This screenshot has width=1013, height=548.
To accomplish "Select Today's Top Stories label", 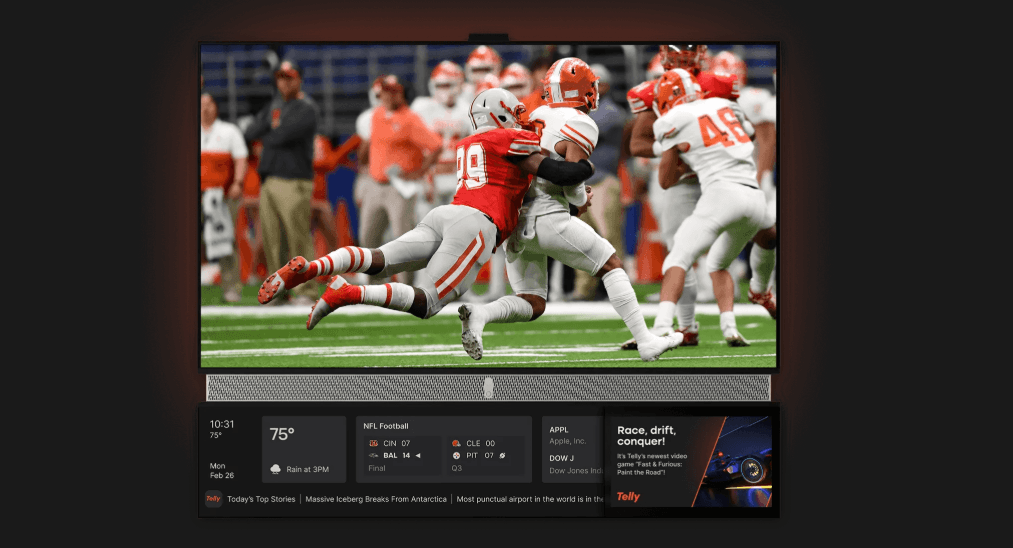I will click(x=261, y=498).
